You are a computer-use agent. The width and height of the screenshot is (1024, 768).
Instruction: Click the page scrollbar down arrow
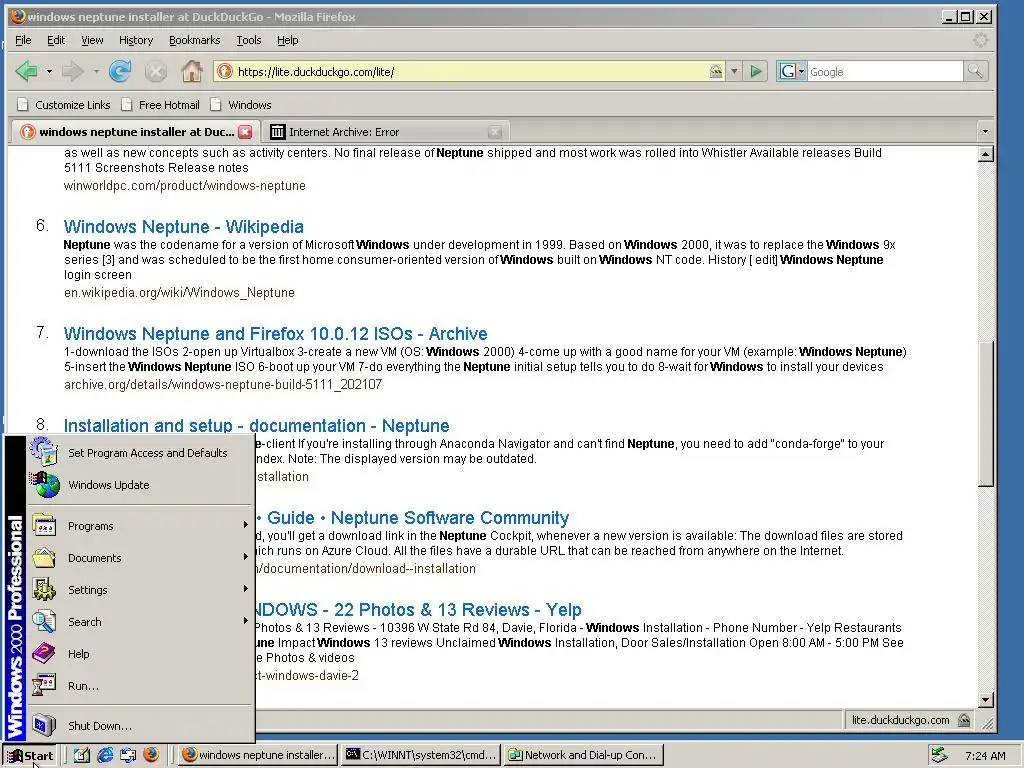coord(985,700)
